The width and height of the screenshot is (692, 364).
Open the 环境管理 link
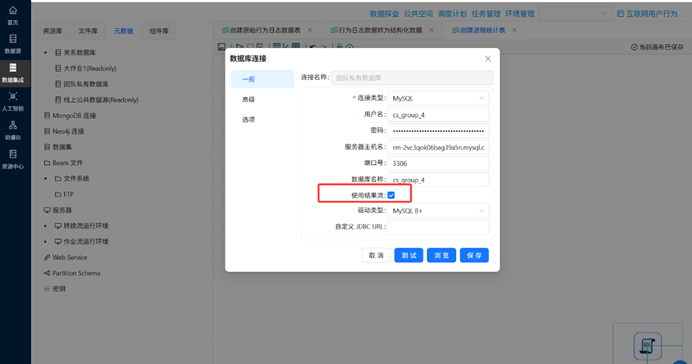(520, 14)
